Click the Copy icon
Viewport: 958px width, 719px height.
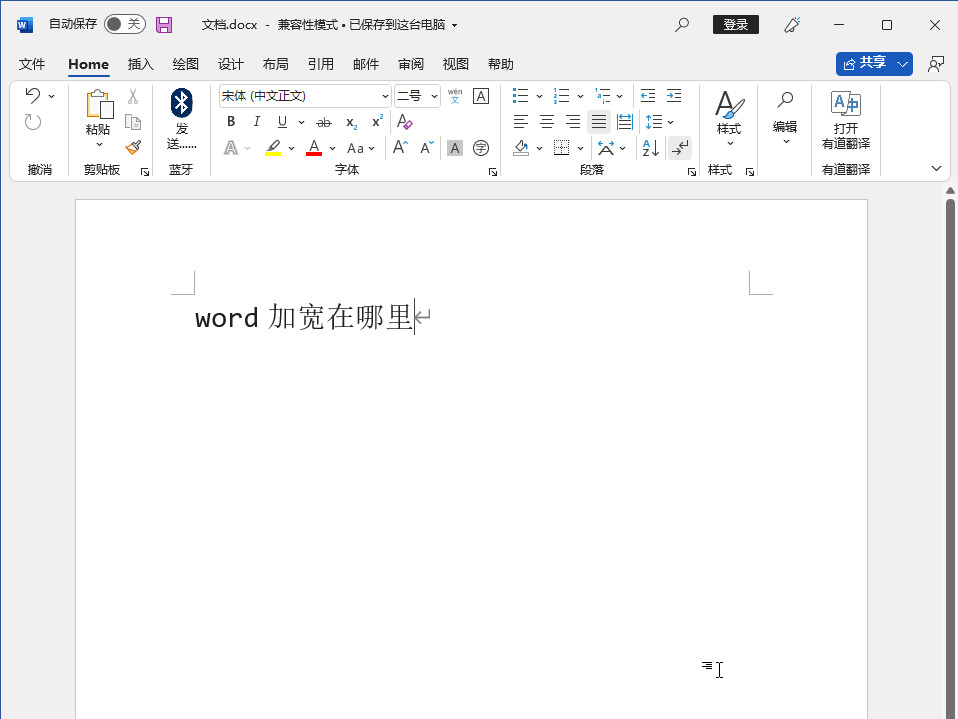pos(133,122)
